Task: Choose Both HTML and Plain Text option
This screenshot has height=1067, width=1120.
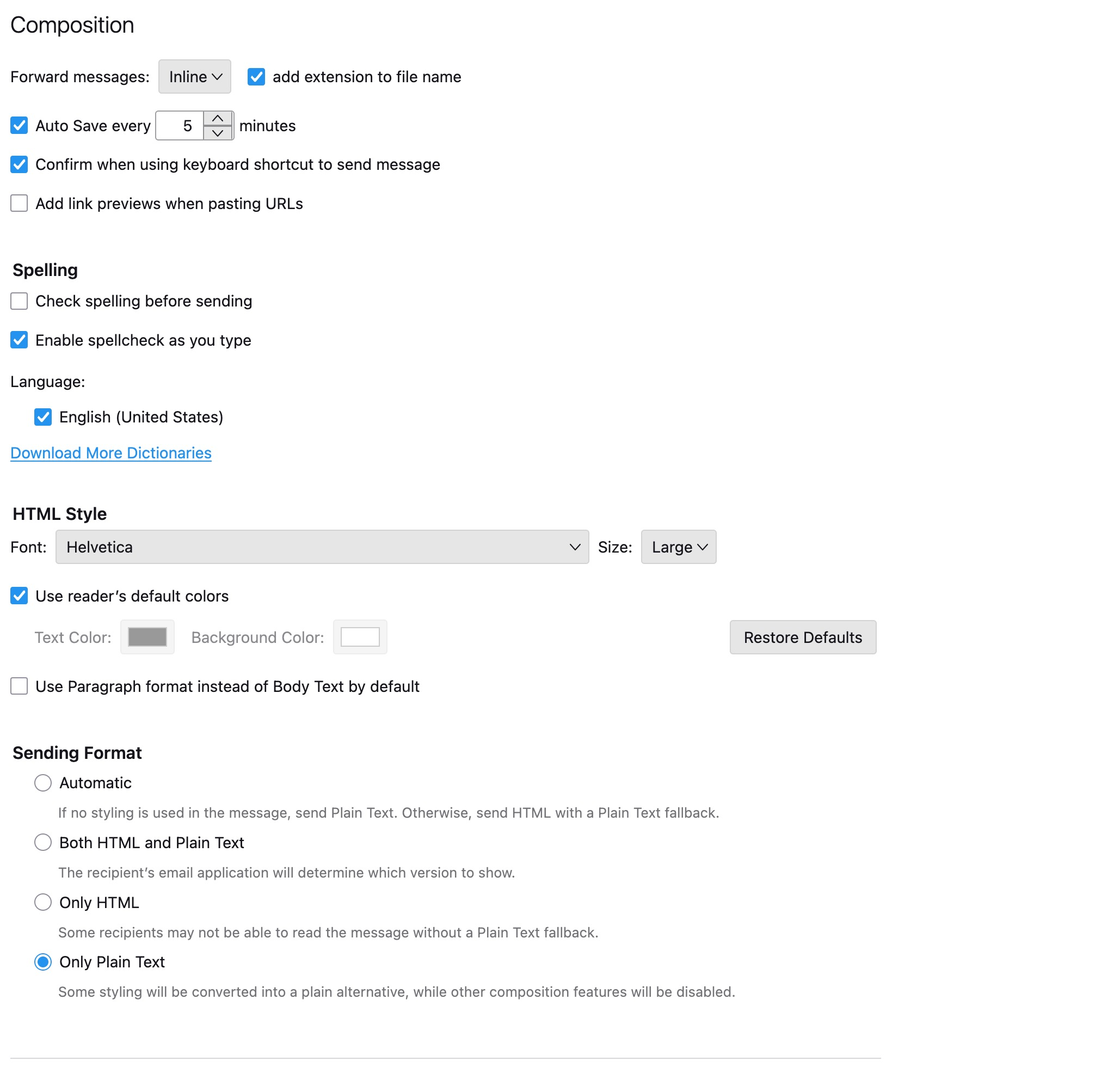Action: pyautogui.click(x=43, y=843)
